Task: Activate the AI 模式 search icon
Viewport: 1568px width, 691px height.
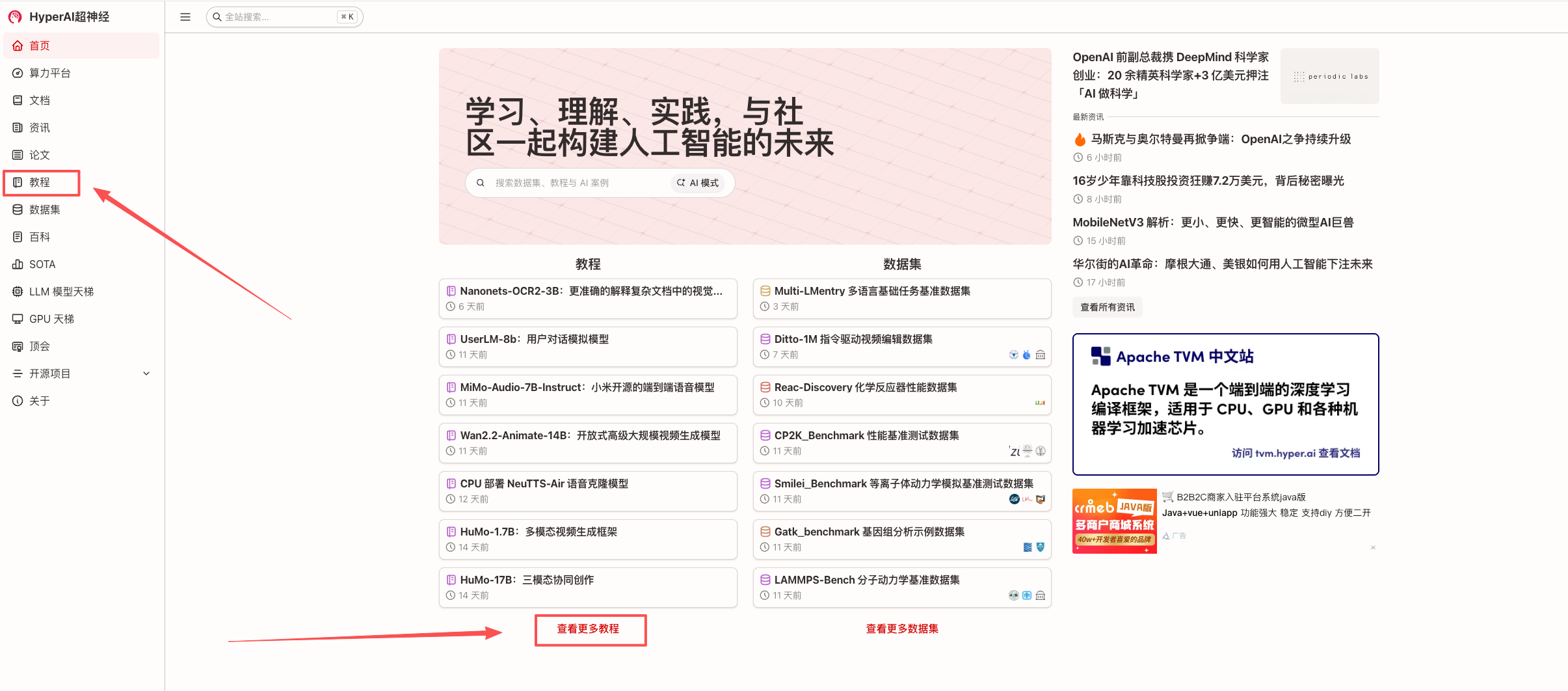Action: coord(681,183)
